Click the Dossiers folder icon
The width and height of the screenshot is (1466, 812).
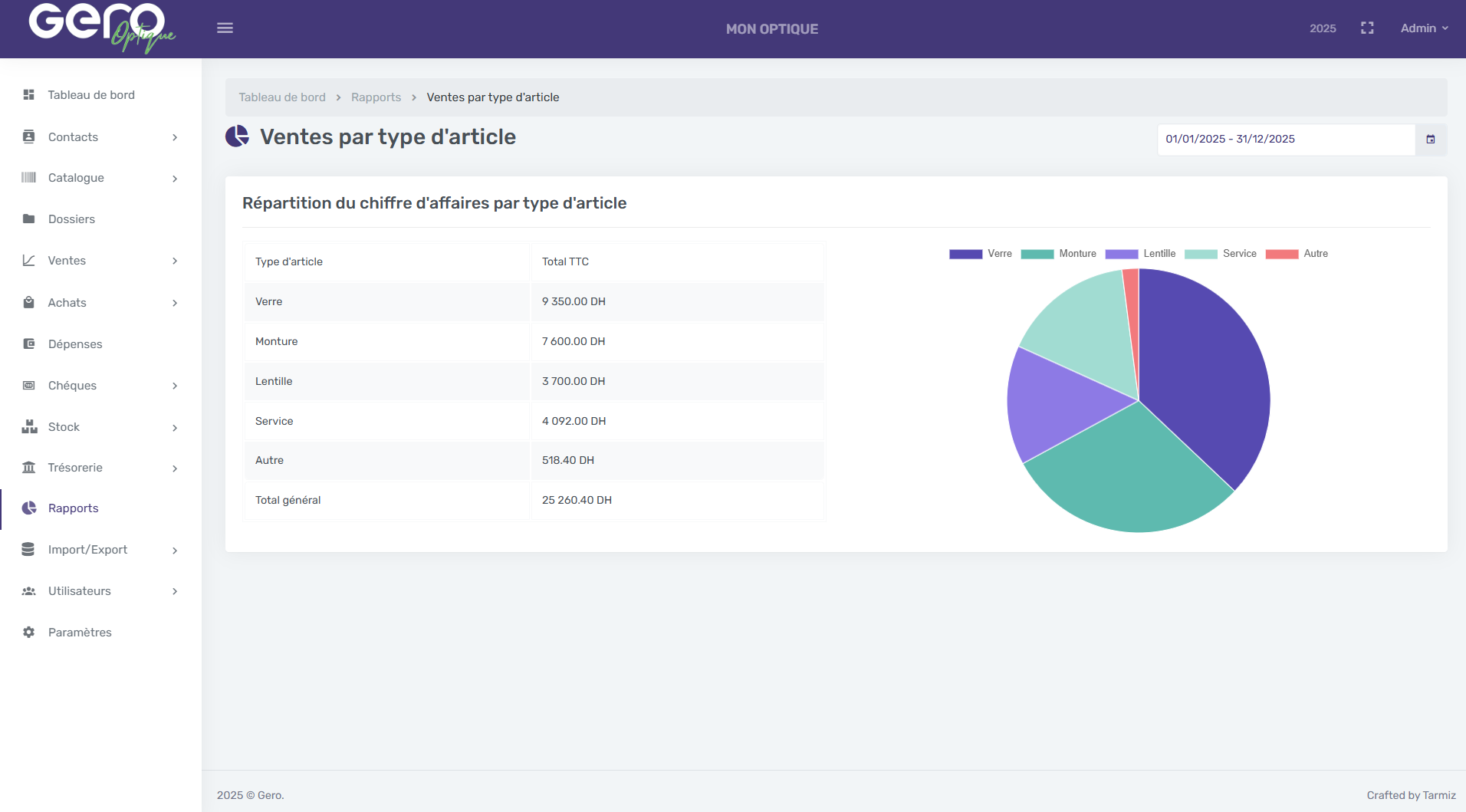(x=29, y=219)
